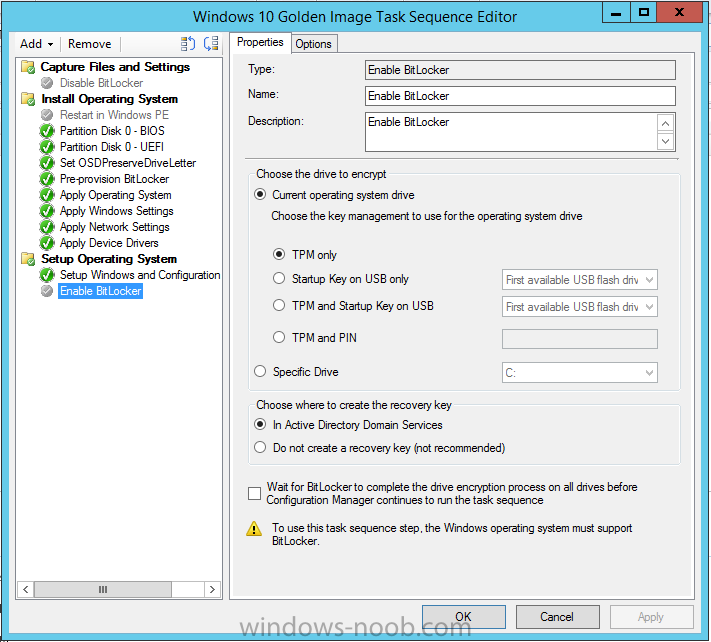Choose Do not create a recovery key option
This screenshot has width=711, height=642.
(261, 448)
